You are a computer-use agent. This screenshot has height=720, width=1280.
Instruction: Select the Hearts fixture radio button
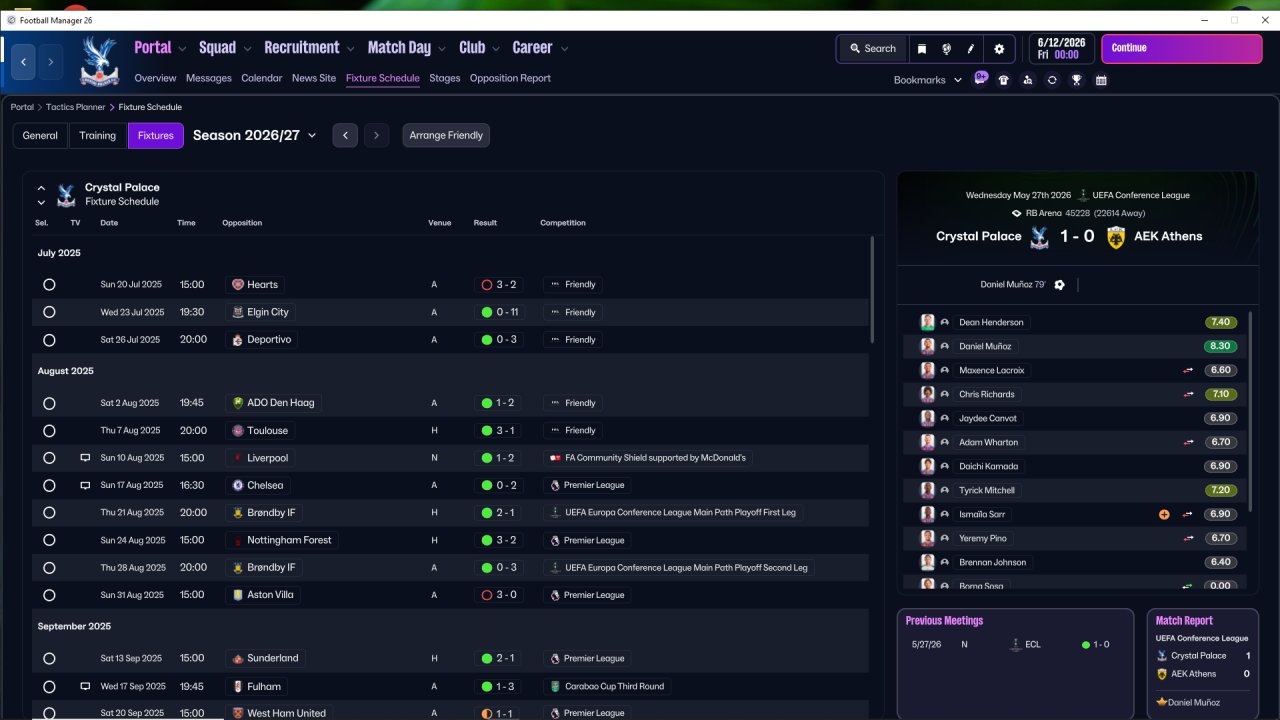click(x=49, y=285)
